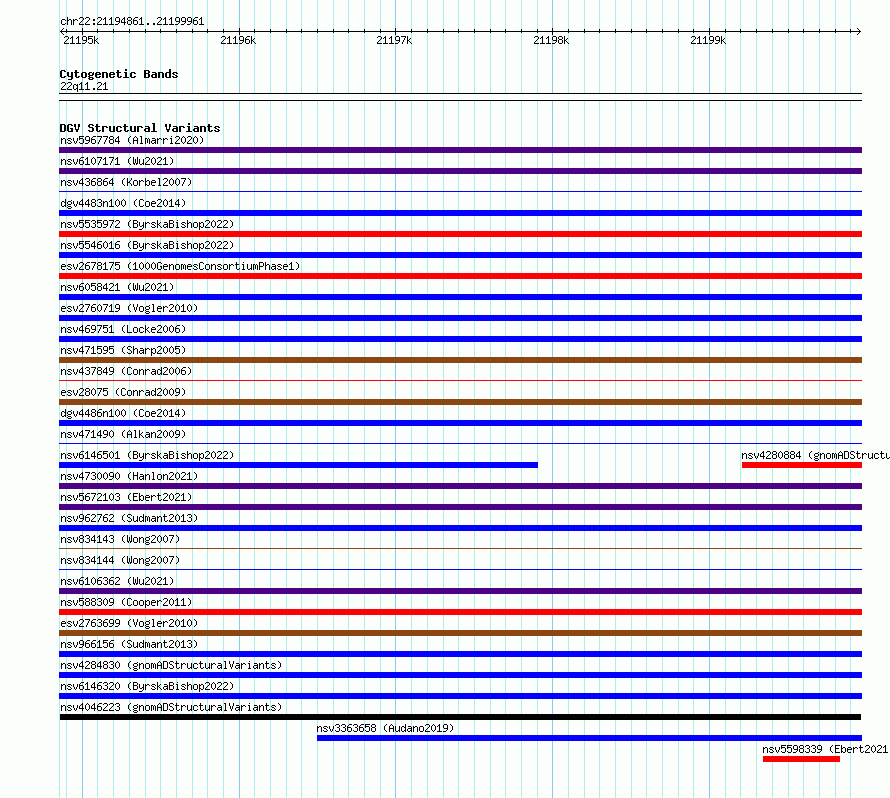Open the nsv436864 (Korbel2007) variant entry
This screenshot has width=890, height=798.
(x=126, y=182)
